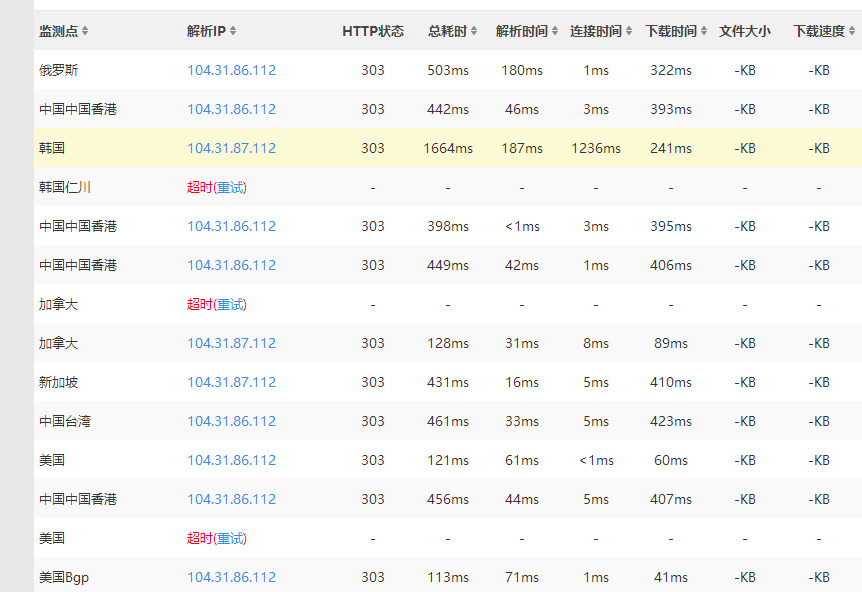Click sort arrows beside 解析IP header
Screen dimensions: 862x592
[233, 31]
